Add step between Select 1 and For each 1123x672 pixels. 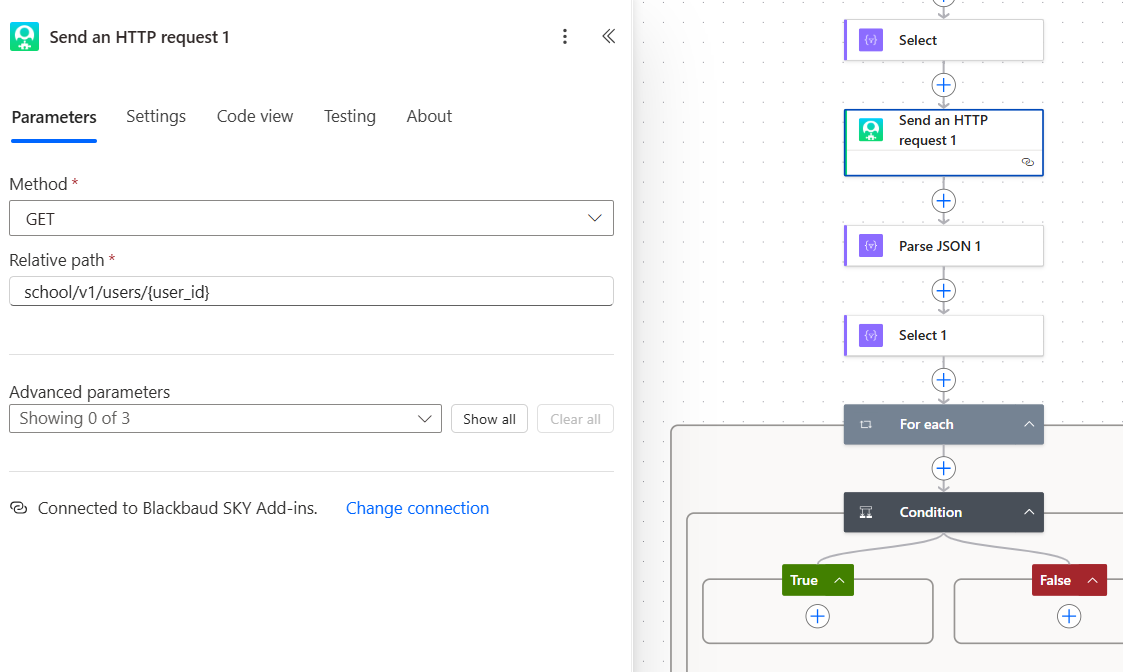click(x=943, y=380)
